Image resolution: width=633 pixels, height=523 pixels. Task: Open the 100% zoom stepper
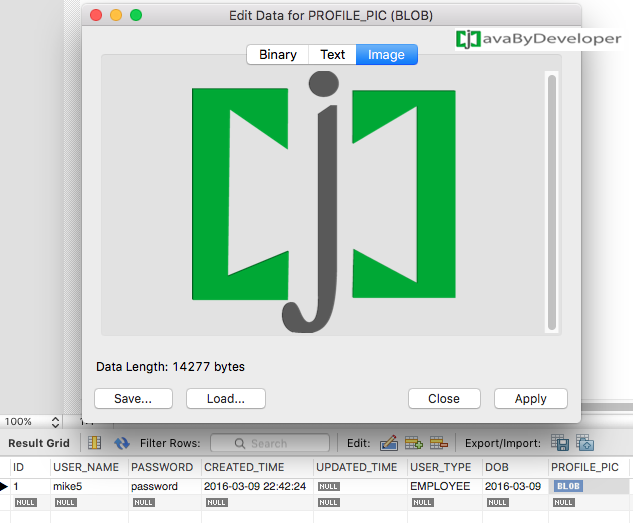[56, 422]
